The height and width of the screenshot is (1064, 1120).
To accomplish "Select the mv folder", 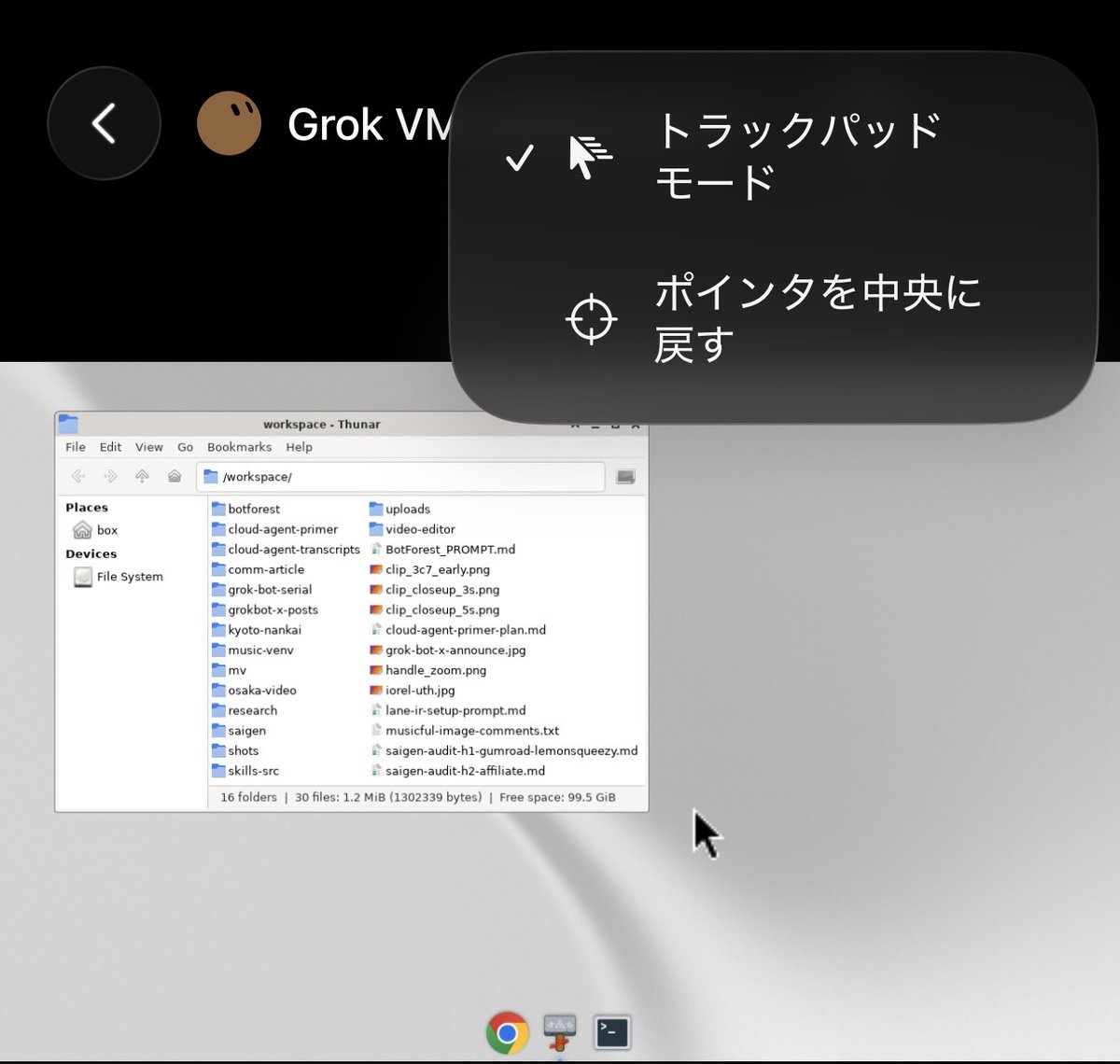I will pos(230,670).
